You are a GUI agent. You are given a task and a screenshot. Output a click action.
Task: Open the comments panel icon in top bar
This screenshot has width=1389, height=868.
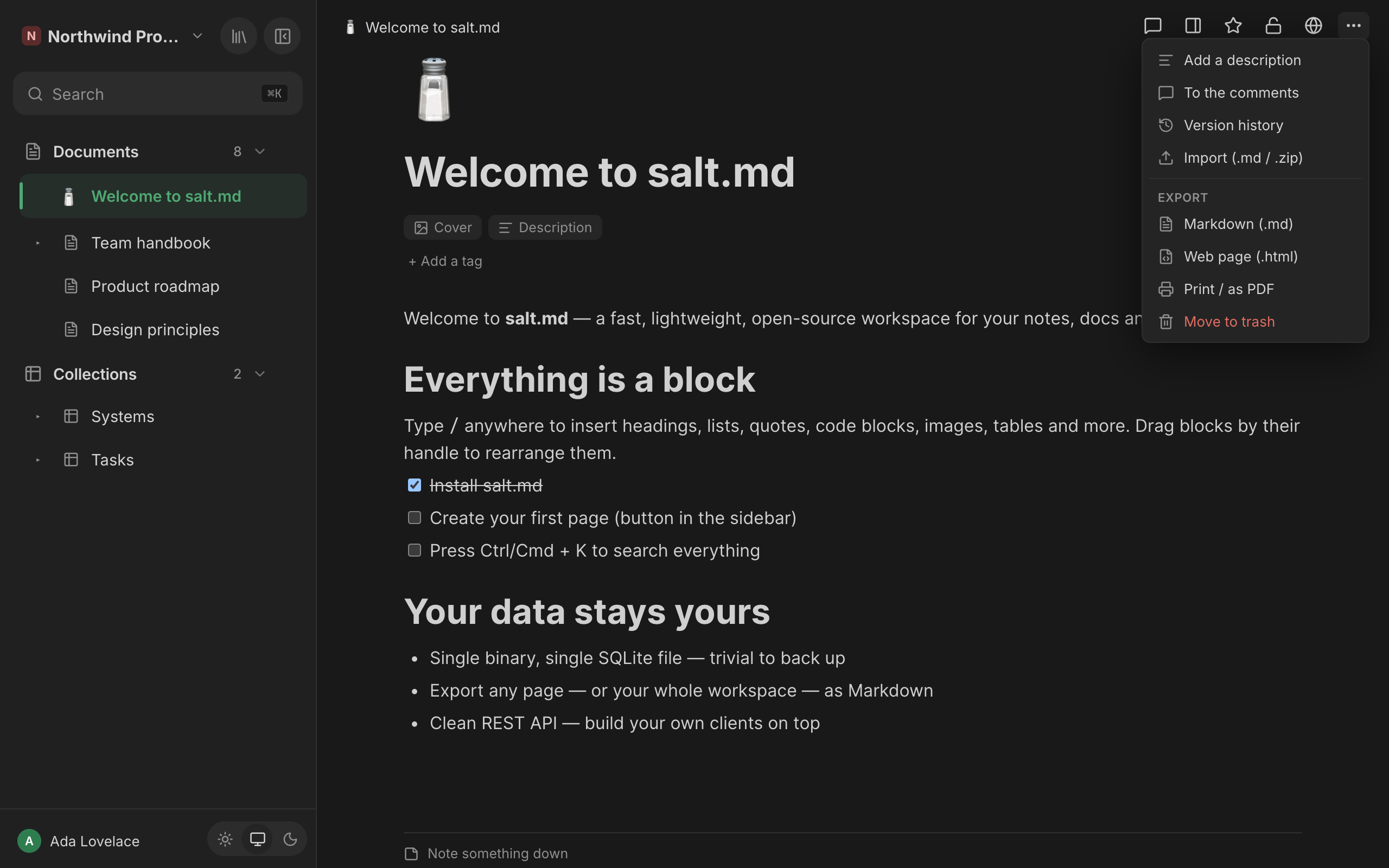[1152, 26]
